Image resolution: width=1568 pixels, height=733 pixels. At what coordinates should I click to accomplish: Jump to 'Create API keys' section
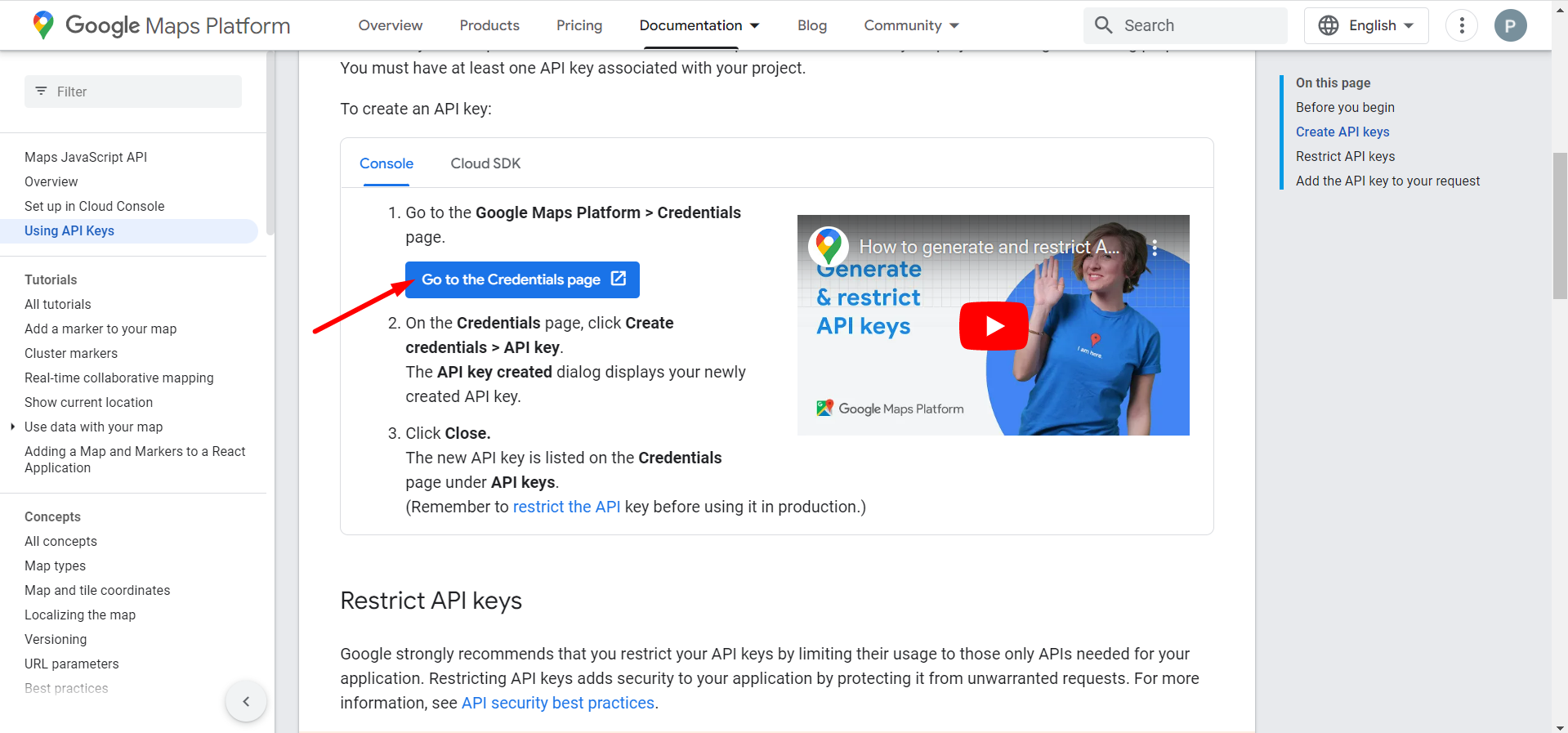1342,132
